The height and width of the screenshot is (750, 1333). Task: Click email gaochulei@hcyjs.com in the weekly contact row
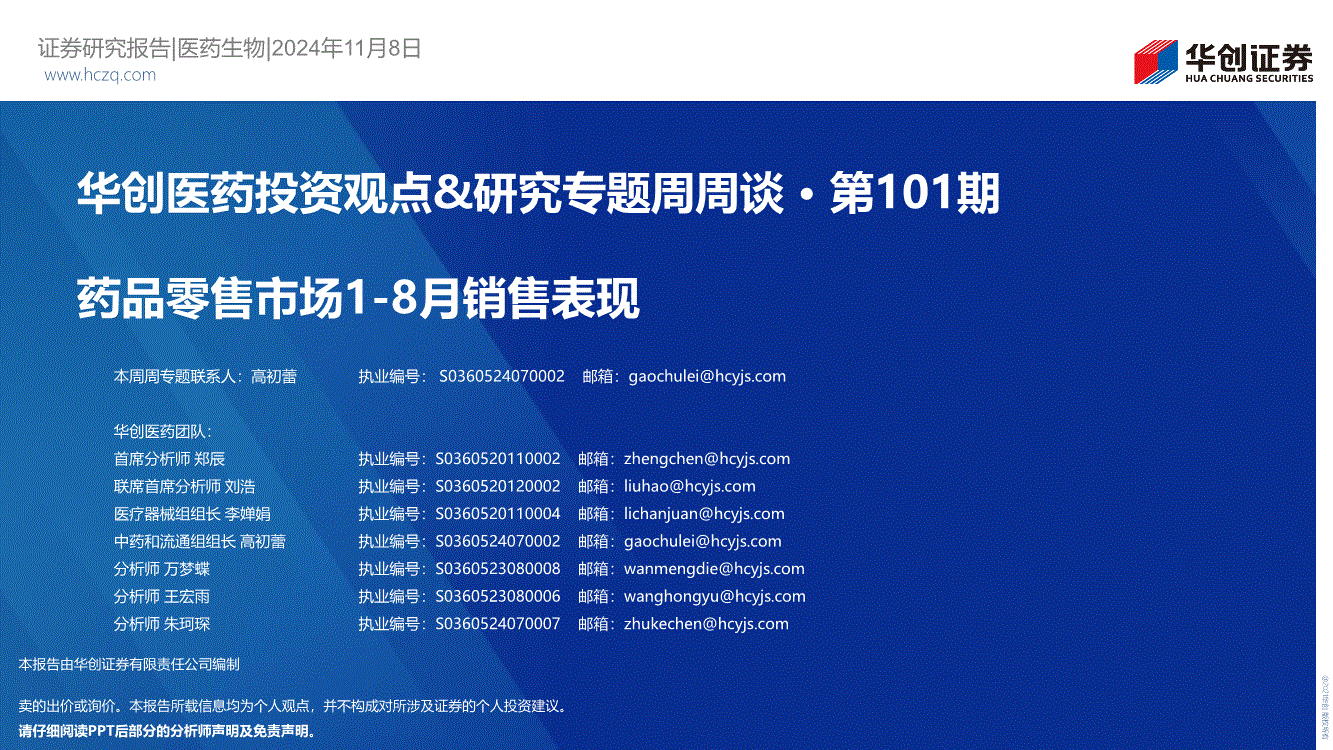(x=707, y=377)
